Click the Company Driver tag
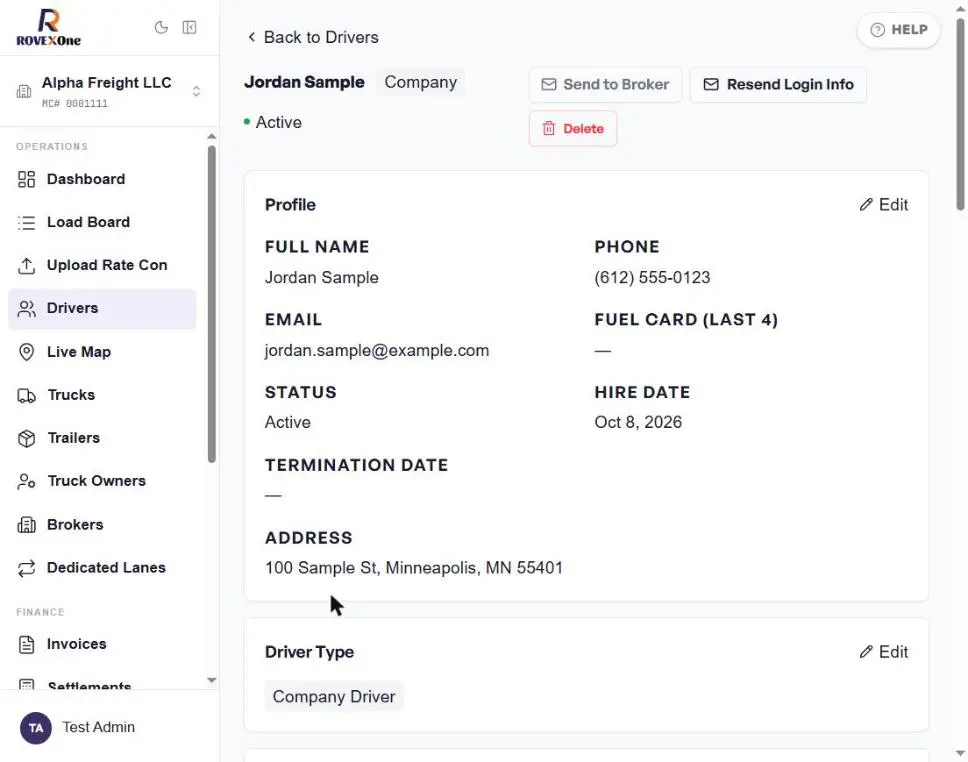Image resolution: width=968 pixels, height=762 pixels. [334, 697]
